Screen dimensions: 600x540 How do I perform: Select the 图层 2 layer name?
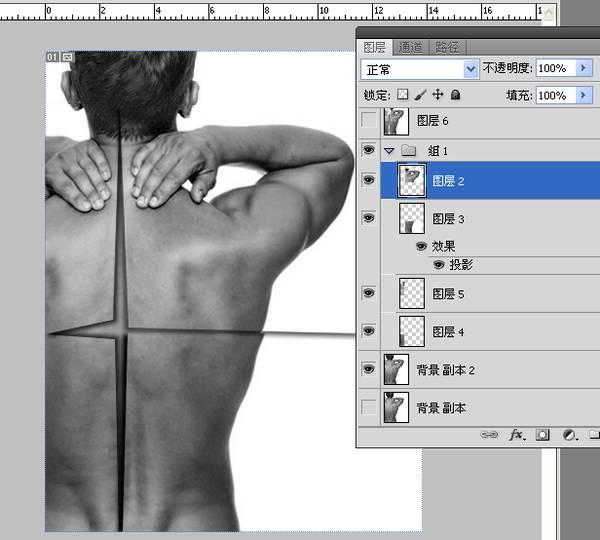click(448, 181)
